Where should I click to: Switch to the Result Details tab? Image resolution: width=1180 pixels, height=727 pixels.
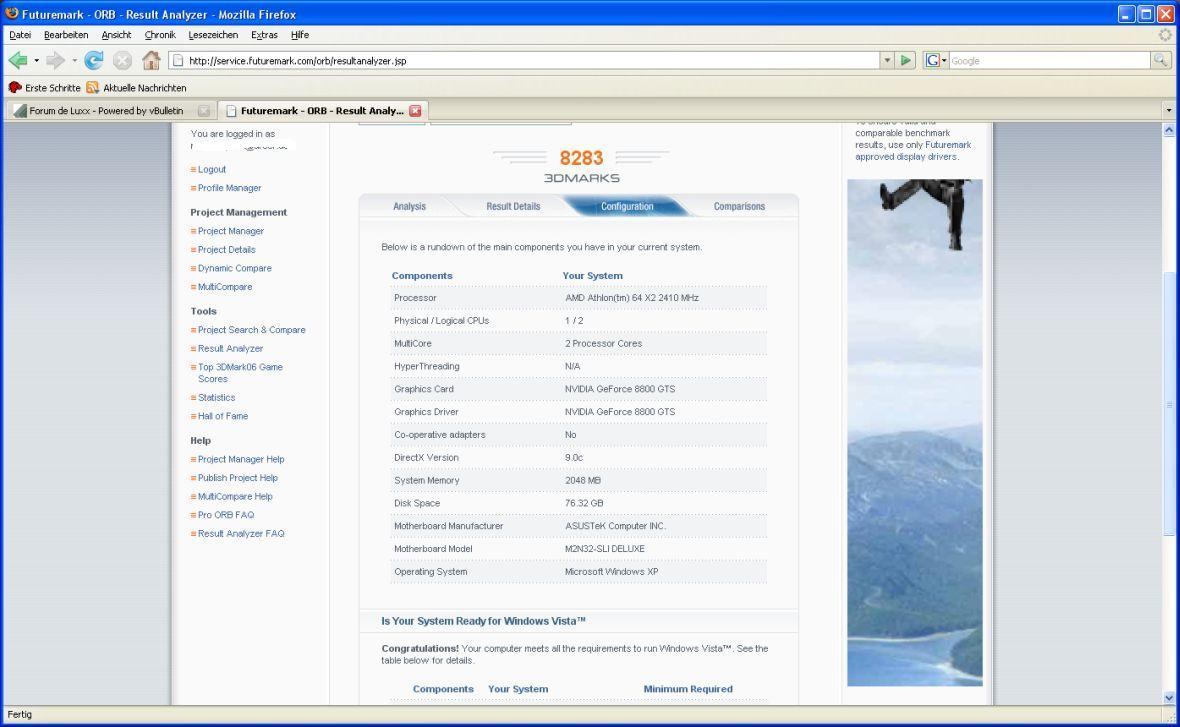point(513,206)
